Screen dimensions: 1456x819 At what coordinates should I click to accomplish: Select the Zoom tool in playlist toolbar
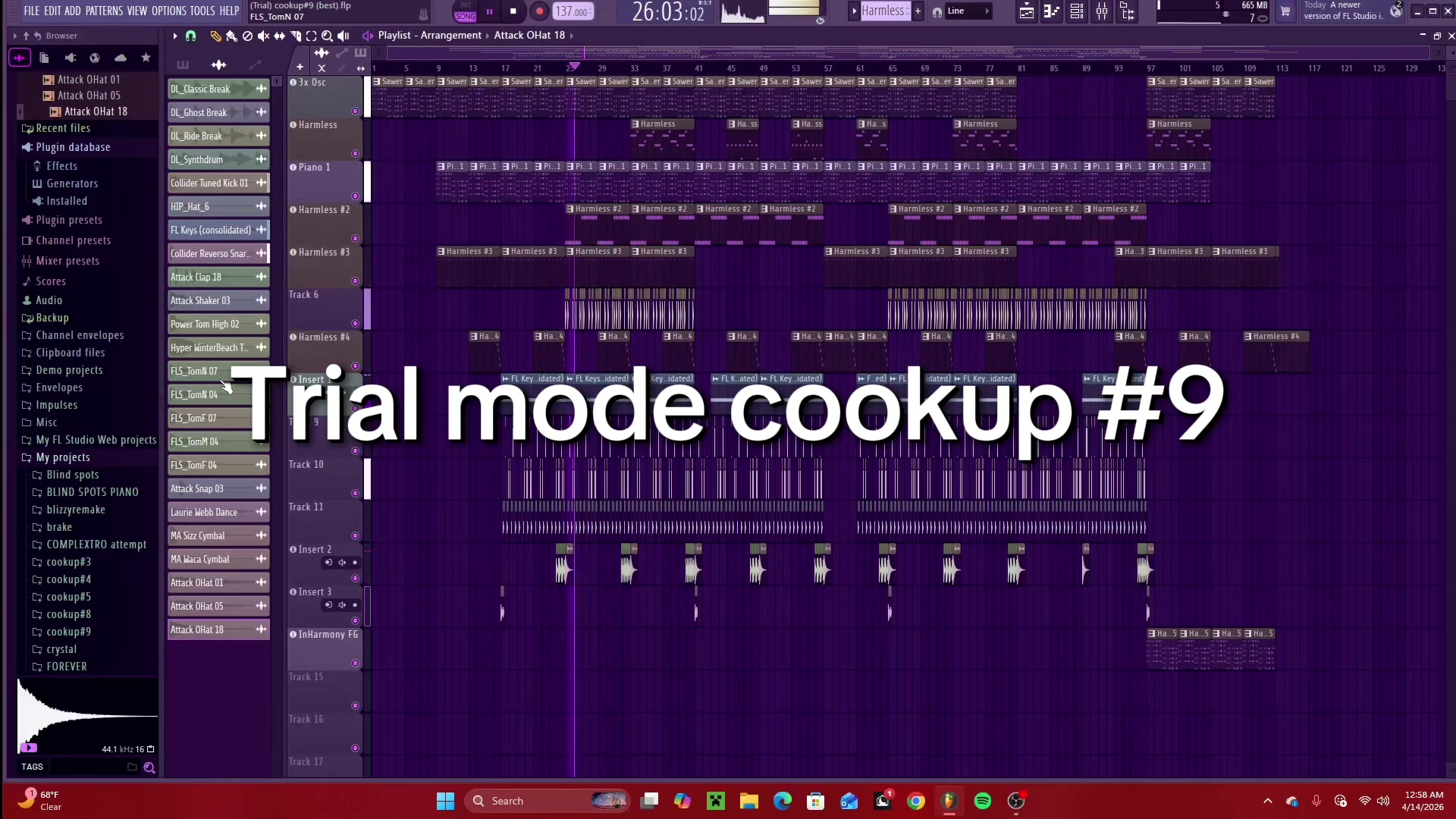click(327, 36)
